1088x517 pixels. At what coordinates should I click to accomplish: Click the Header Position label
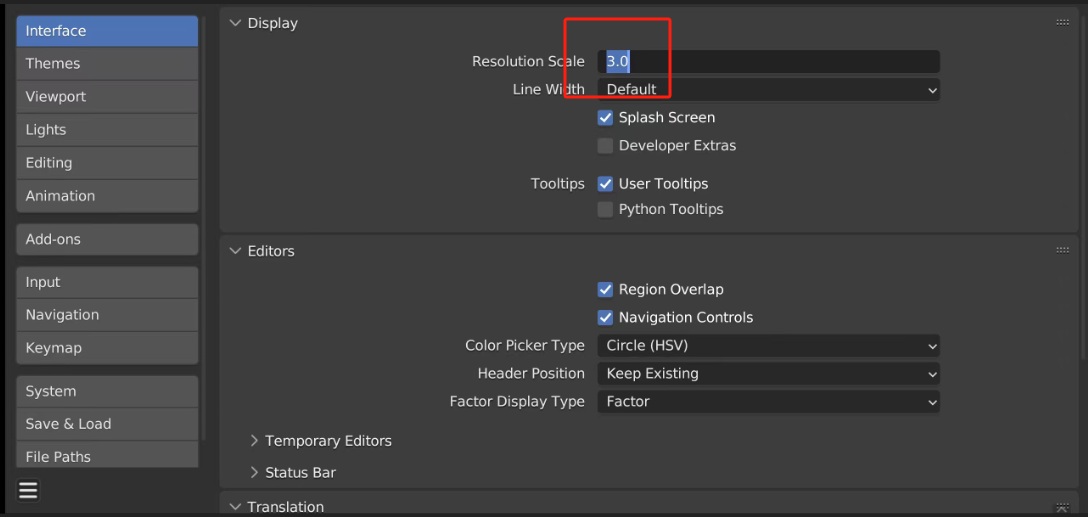[531, 373]
